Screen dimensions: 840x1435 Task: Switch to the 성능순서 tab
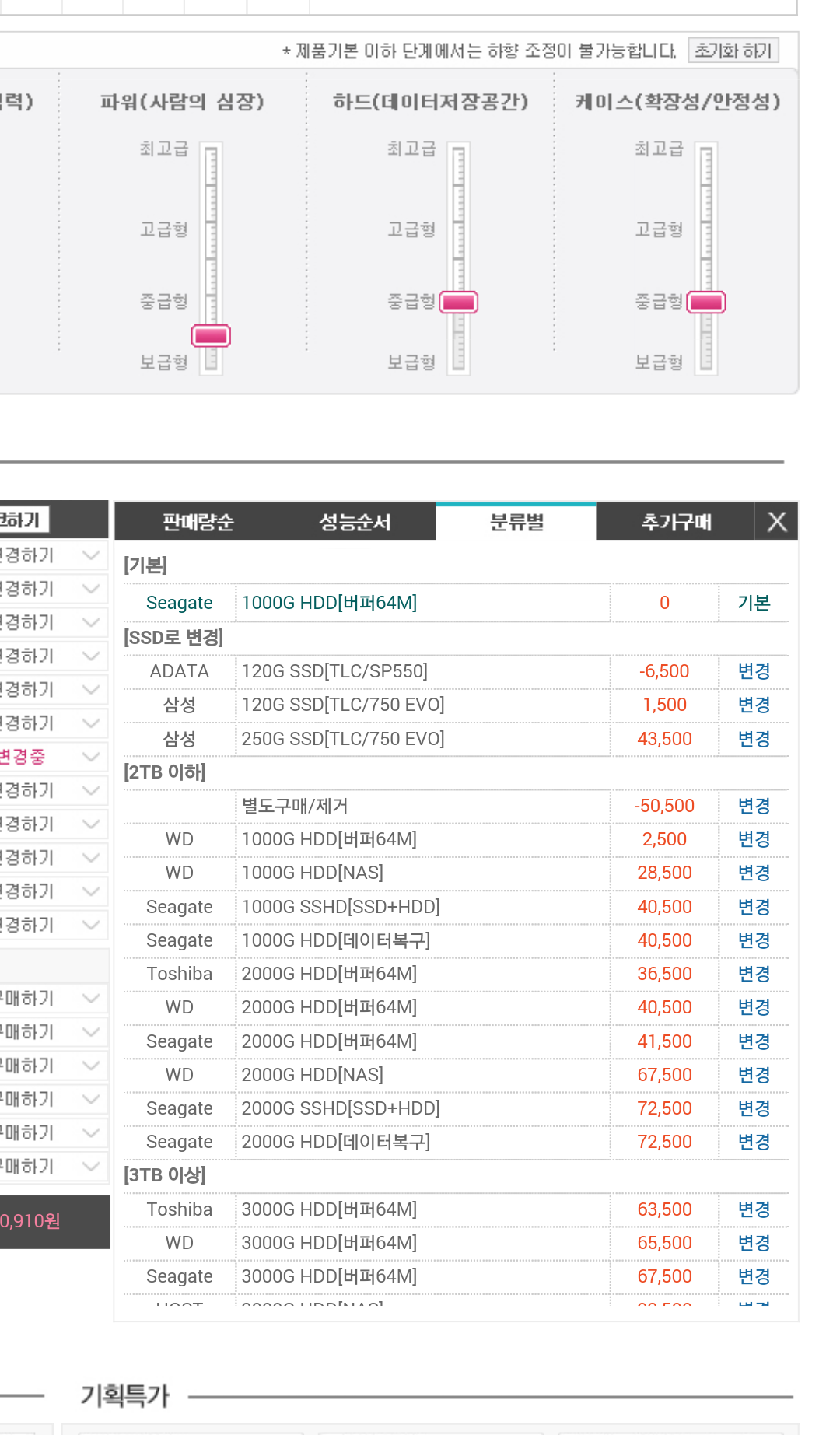coord(355,522)
